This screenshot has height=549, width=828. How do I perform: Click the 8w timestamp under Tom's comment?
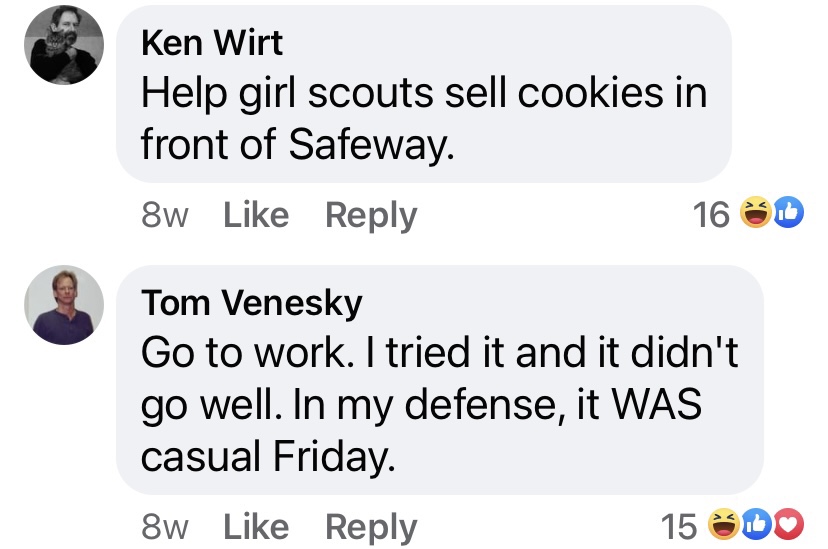point(165,527)
